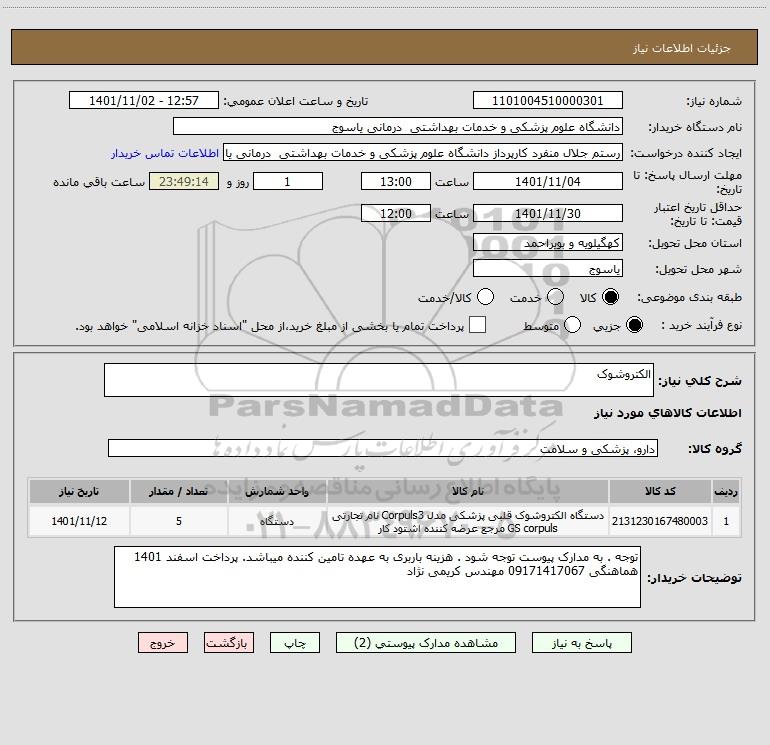Click the announcement date field 1401/11/02 - 12:57
Viewport: 770px width, 745px height.
(x=144, y=101)
